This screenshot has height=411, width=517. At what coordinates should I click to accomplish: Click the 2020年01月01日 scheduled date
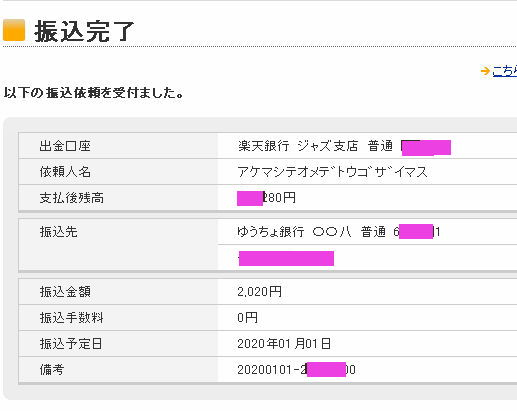284,343
